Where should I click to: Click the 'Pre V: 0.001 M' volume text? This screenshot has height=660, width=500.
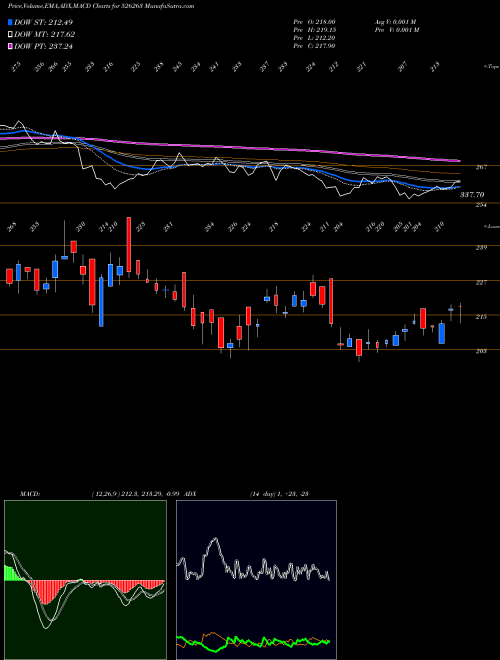click(396, 30)
